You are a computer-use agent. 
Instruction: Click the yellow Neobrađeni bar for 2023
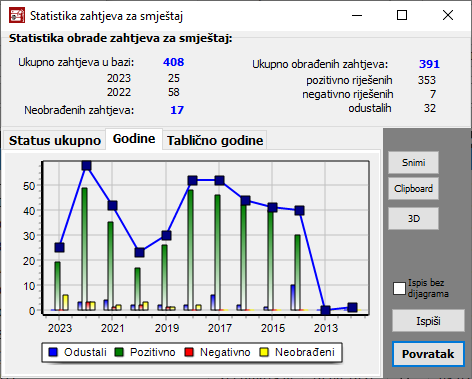(x=65, y=303)
